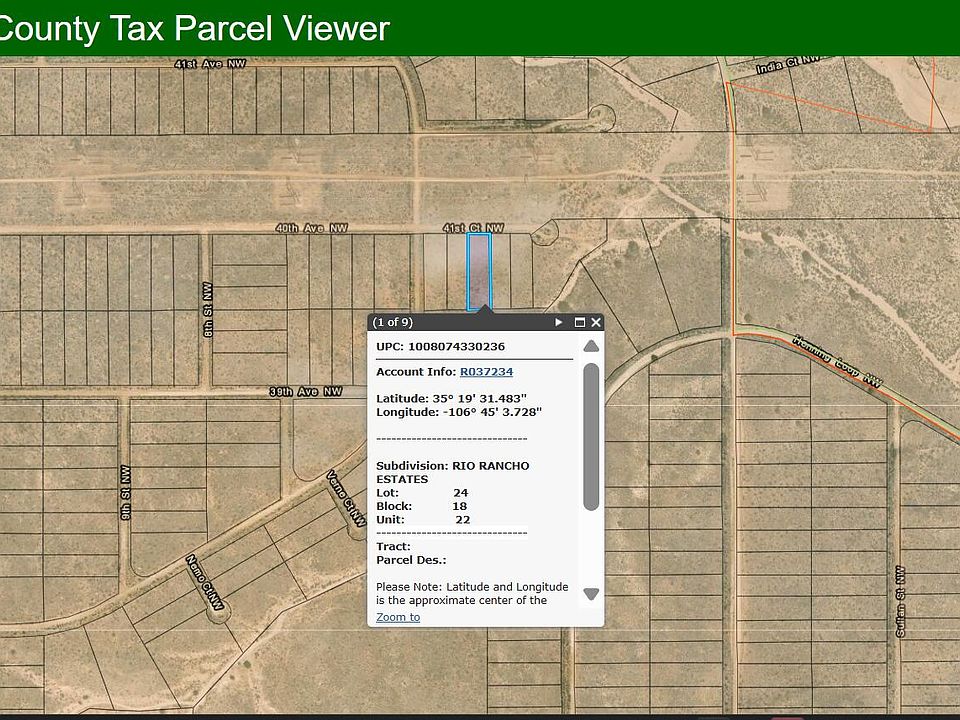Image resolution: width=960 pixels, height=720 pixels.
Task: Open account info link R037234
Action: tap(486, 372)
